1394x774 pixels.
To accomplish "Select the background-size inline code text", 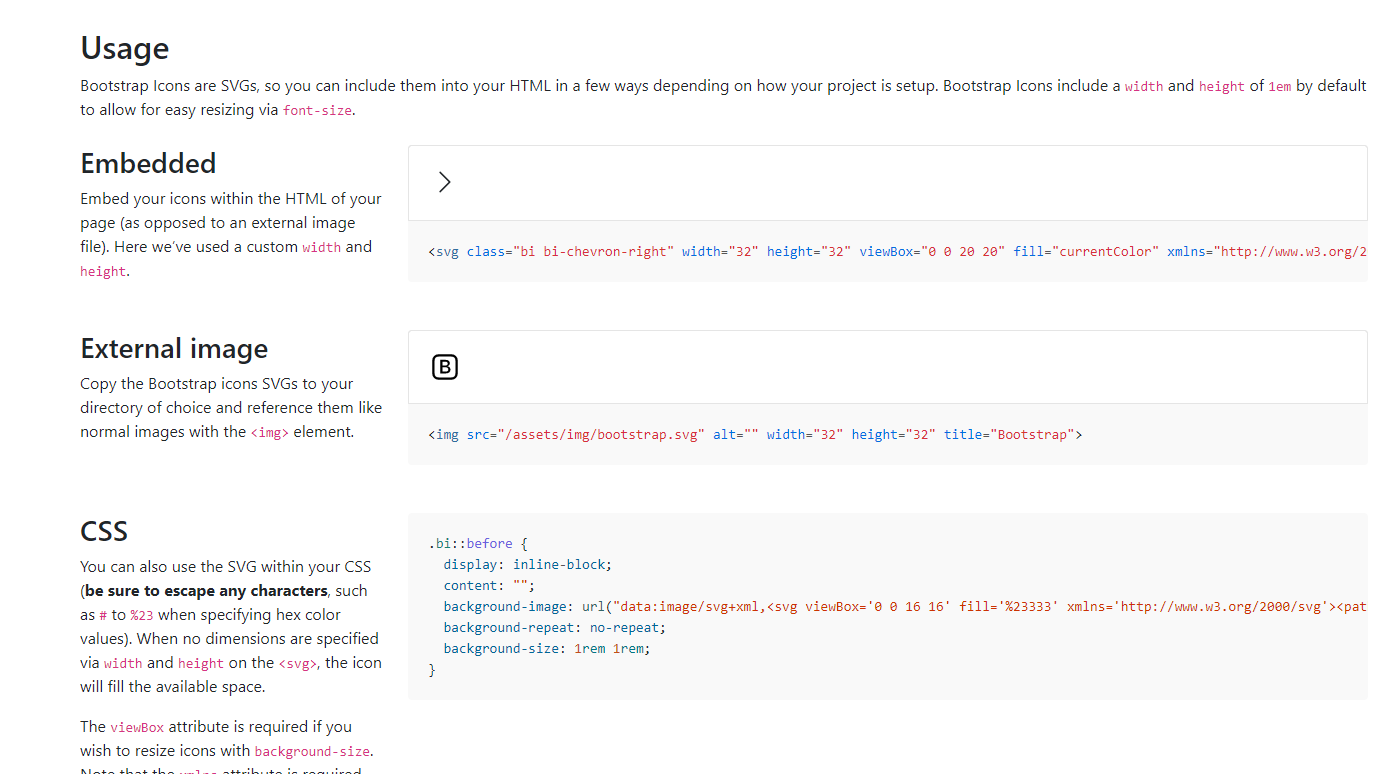I will (312, 750).
